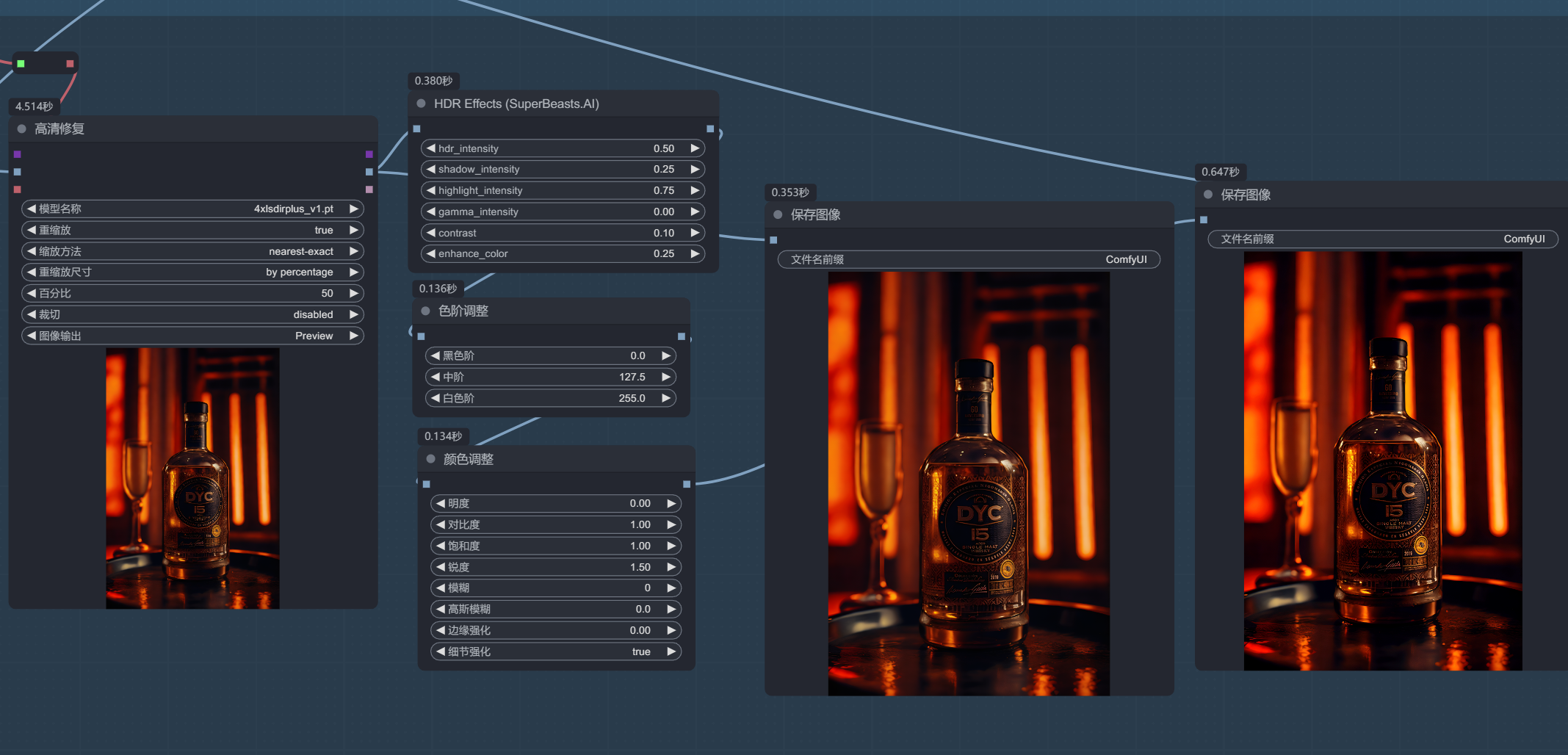Open the 缩放方法 nearest-exact dropdown
Viewport: 1568px width, 755px height.
pyautogui.click(x=192, y=251)
